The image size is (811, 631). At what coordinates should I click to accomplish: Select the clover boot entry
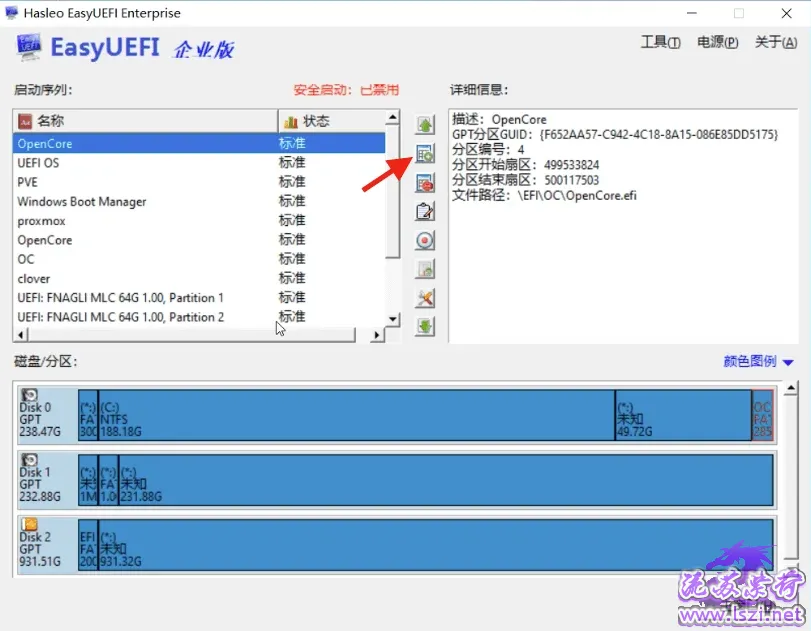coord(199,278)
